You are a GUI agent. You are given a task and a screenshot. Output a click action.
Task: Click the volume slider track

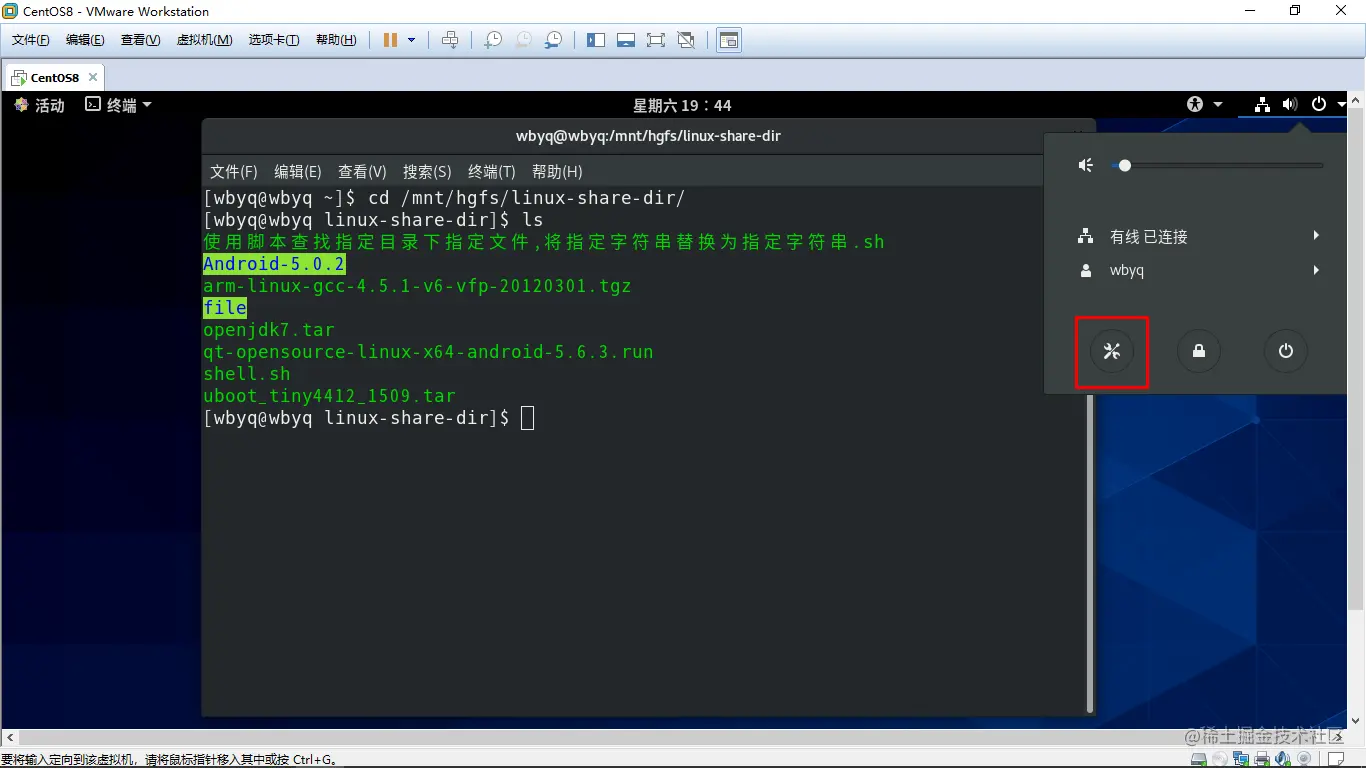coord(1217,165)
